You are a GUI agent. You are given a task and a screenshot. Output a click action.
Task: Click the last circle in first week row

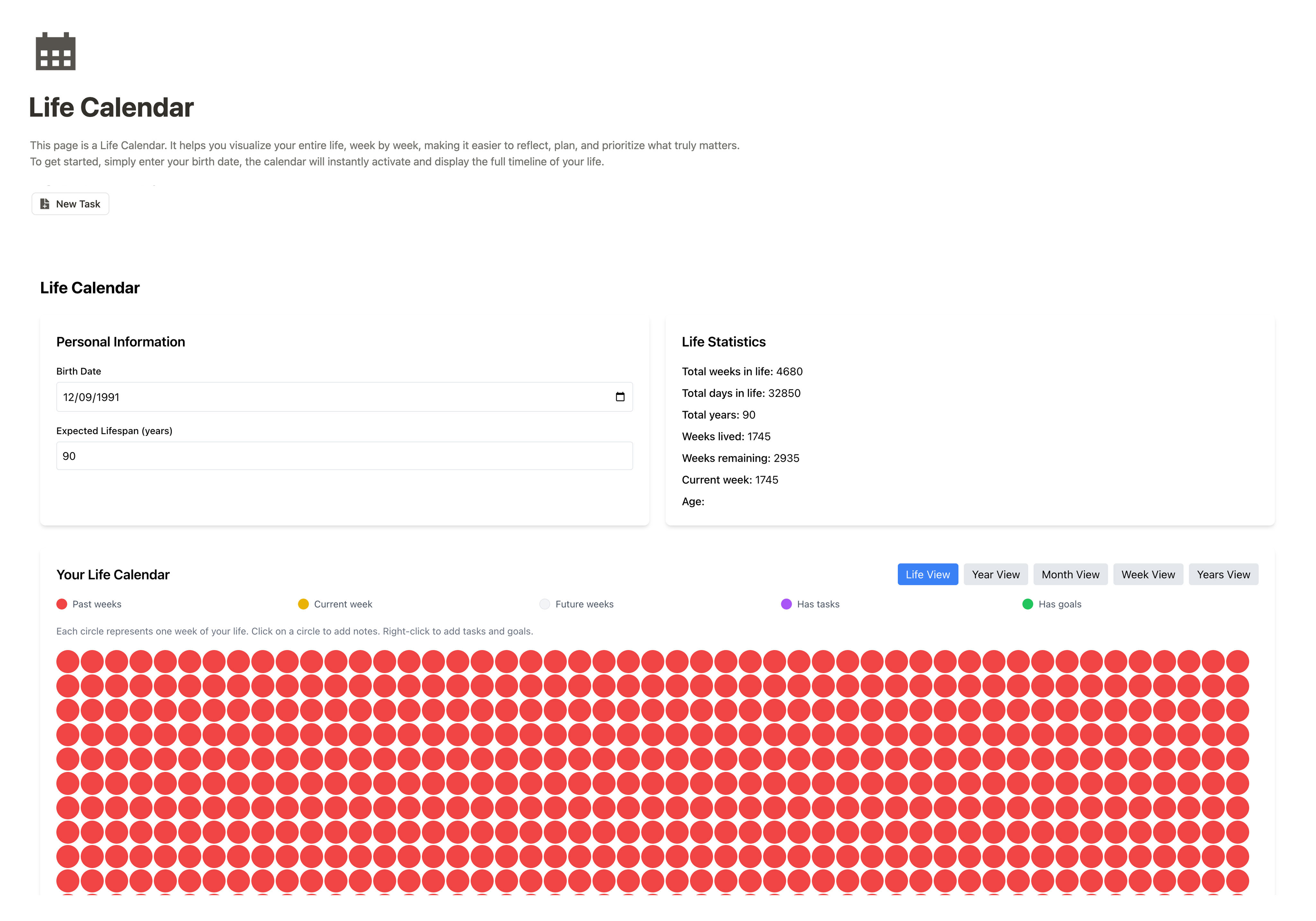[1238, 661]
